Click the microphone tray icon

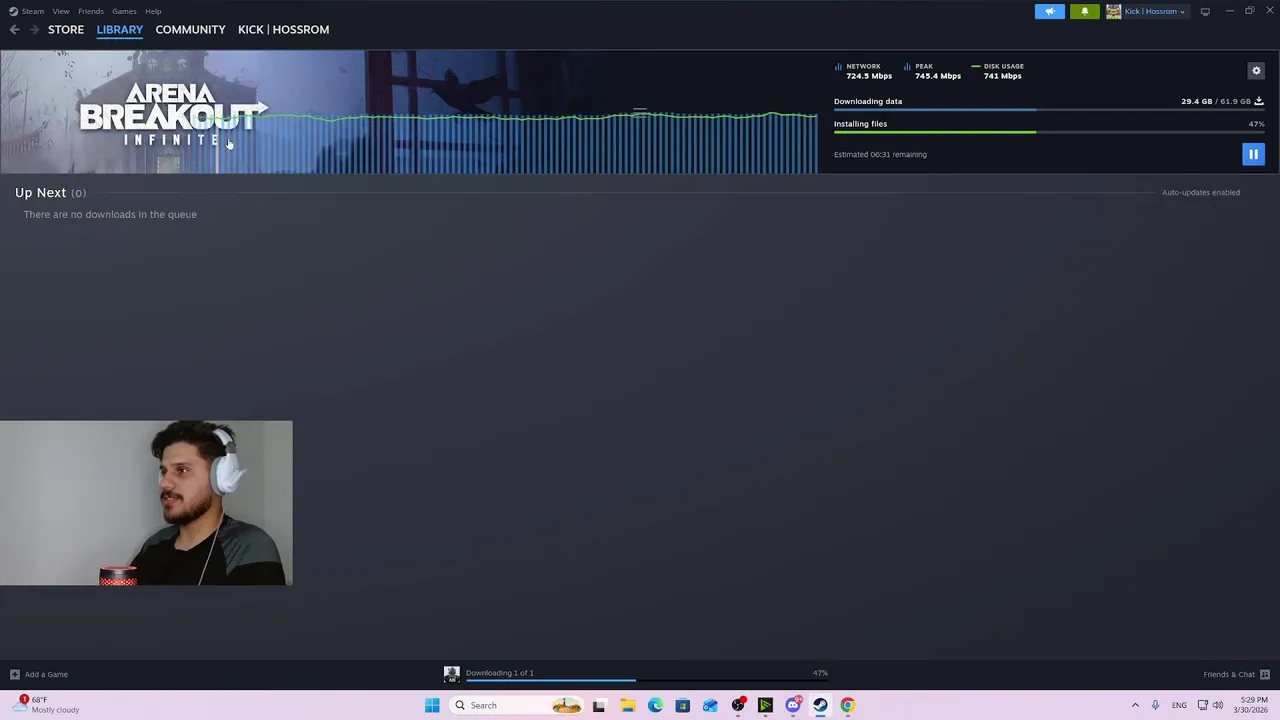1155,705
